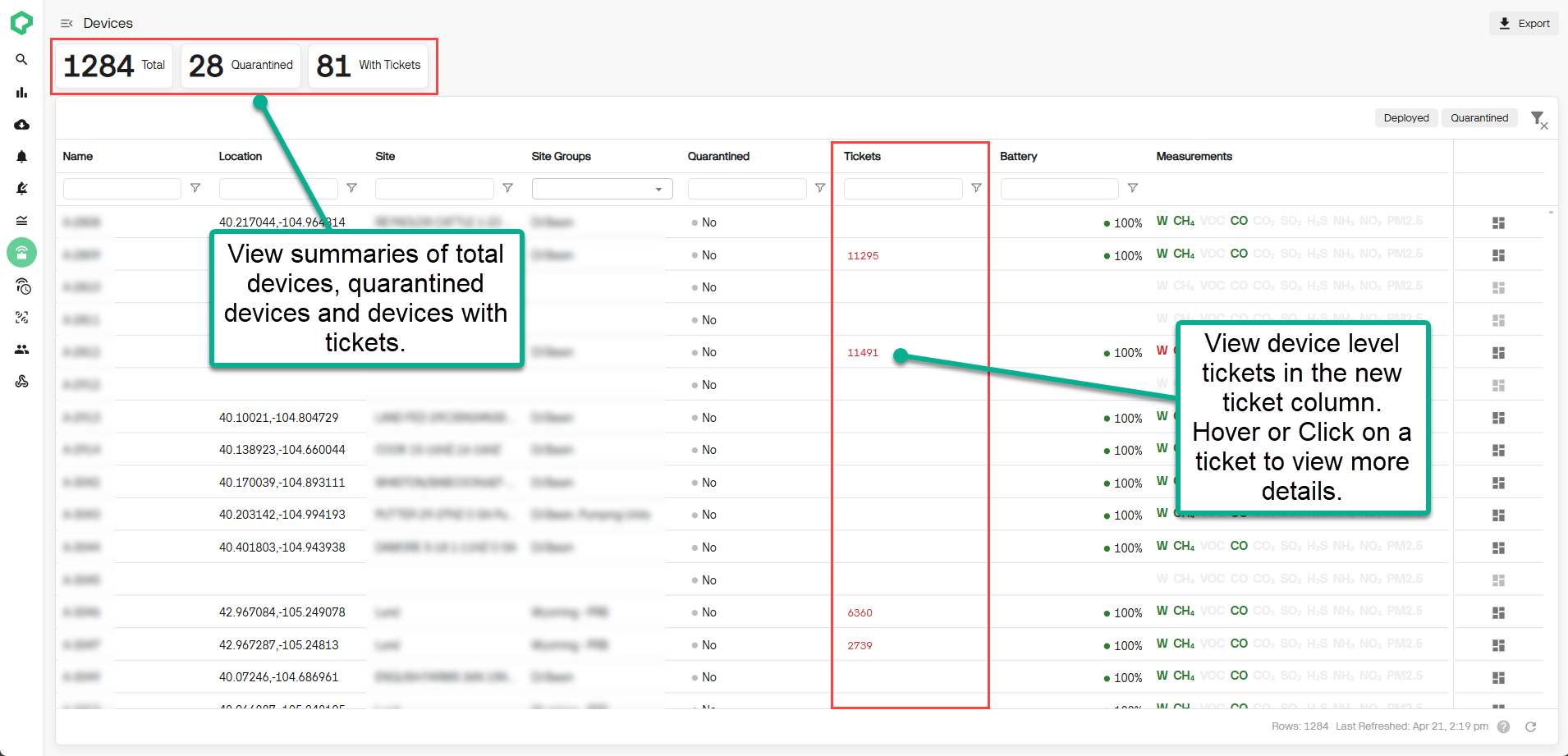Toggle the Deployed filter chip
Image resolution: width=1568 pixels, height=756 pixels.
point(1405,117)
